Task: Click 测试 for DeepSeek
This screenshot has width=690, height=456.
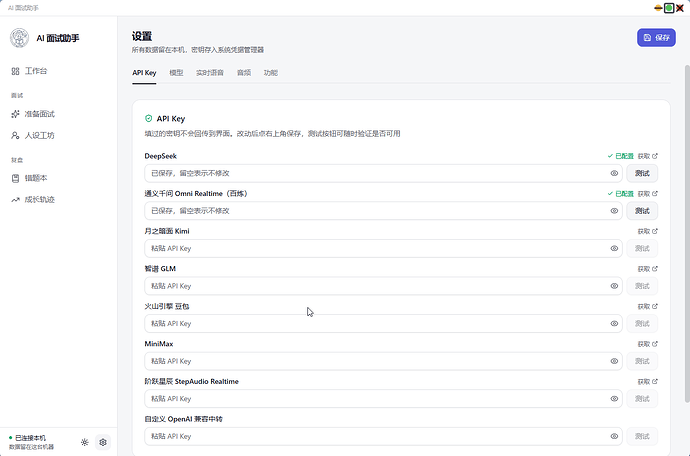Action: (642, 173)
